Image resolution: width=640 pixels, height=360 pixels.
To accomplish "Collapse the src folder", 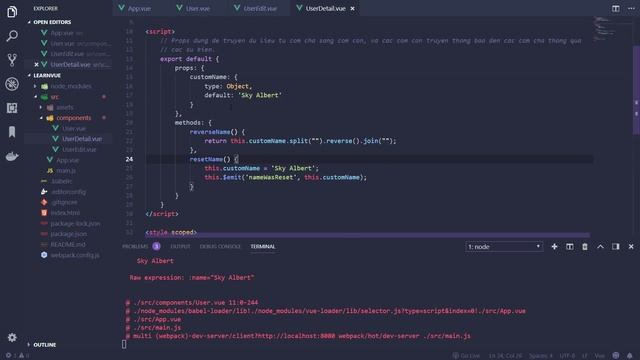I will point(55,97).
